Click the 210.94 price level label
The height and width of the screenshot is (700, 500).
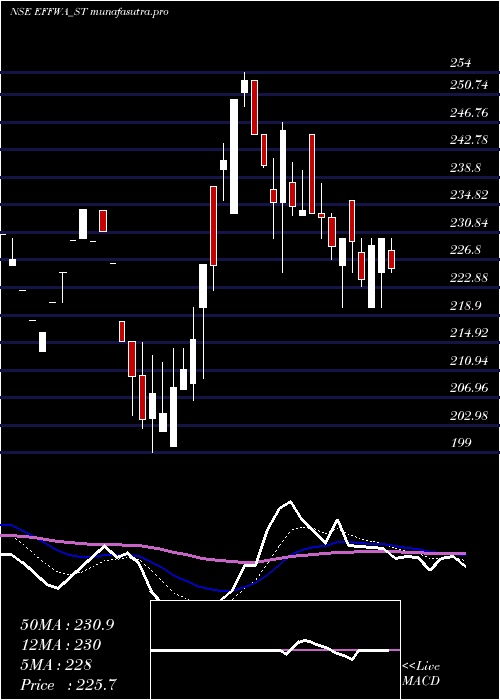[x=468, y=360]
